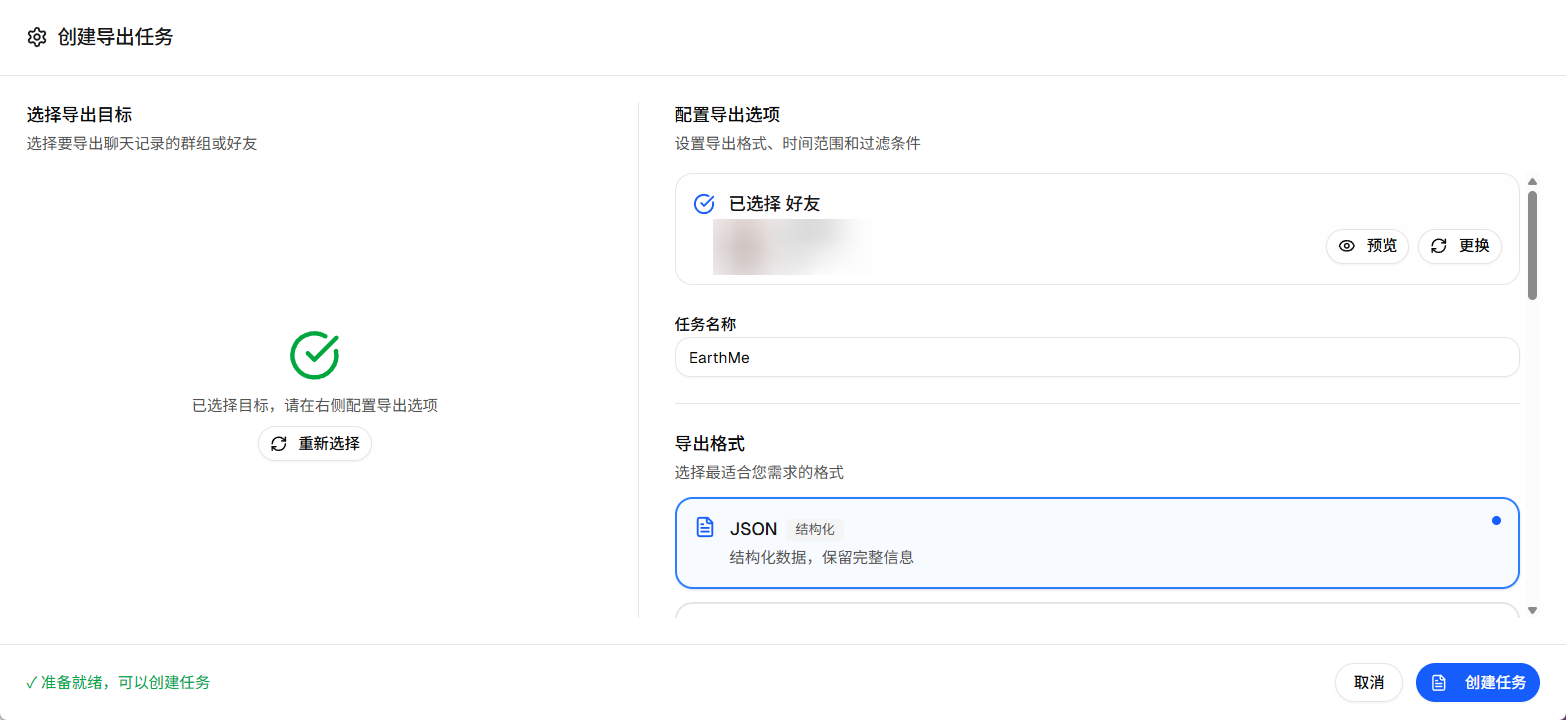
Task: Click the JSON document icon in the format card
Action: click(705, 528)
